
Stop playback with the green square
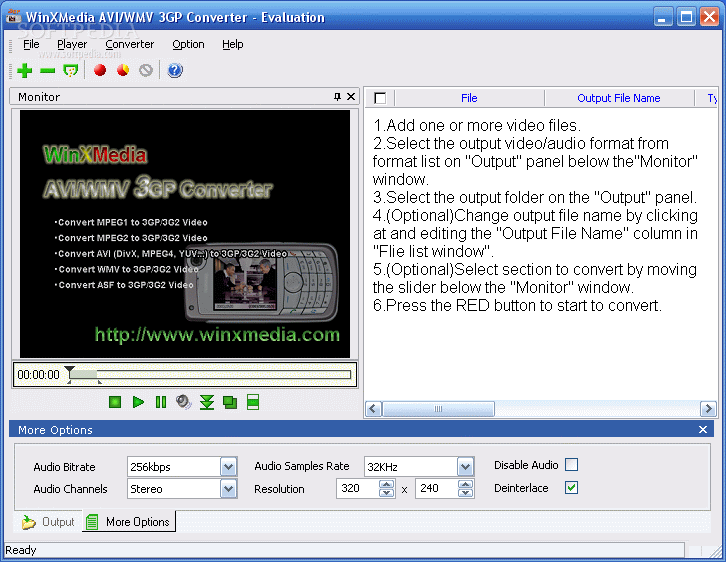(x=115, y=402)
